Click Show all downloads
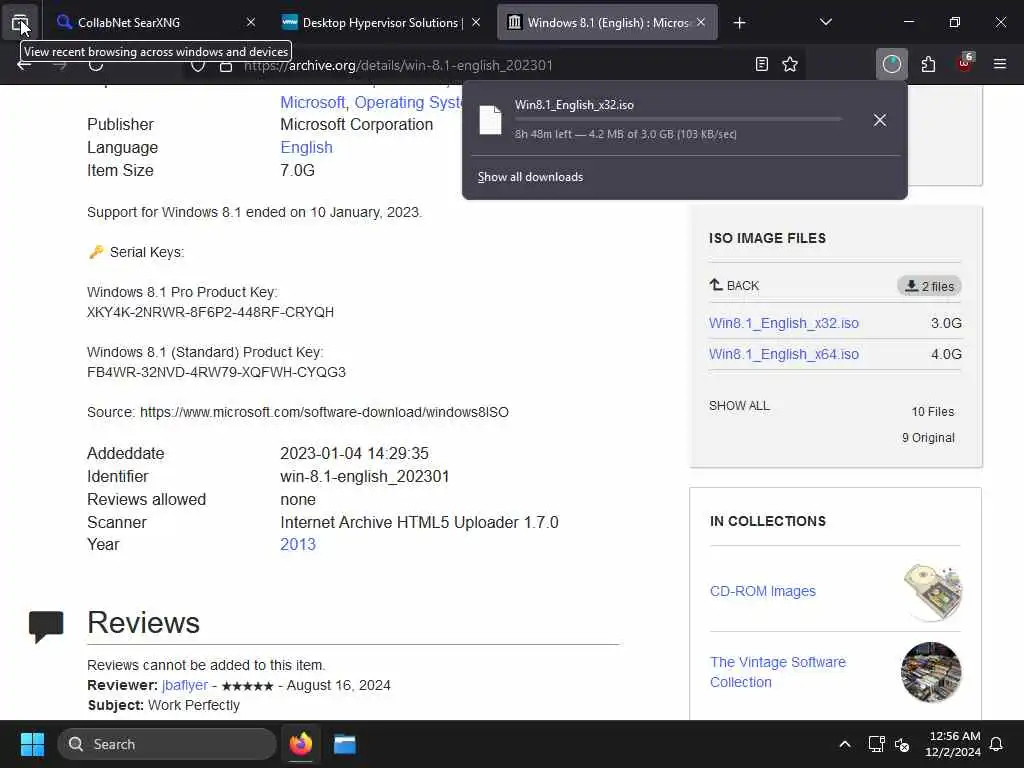This screenshot has width=1024, height=768. click(530, 177)
